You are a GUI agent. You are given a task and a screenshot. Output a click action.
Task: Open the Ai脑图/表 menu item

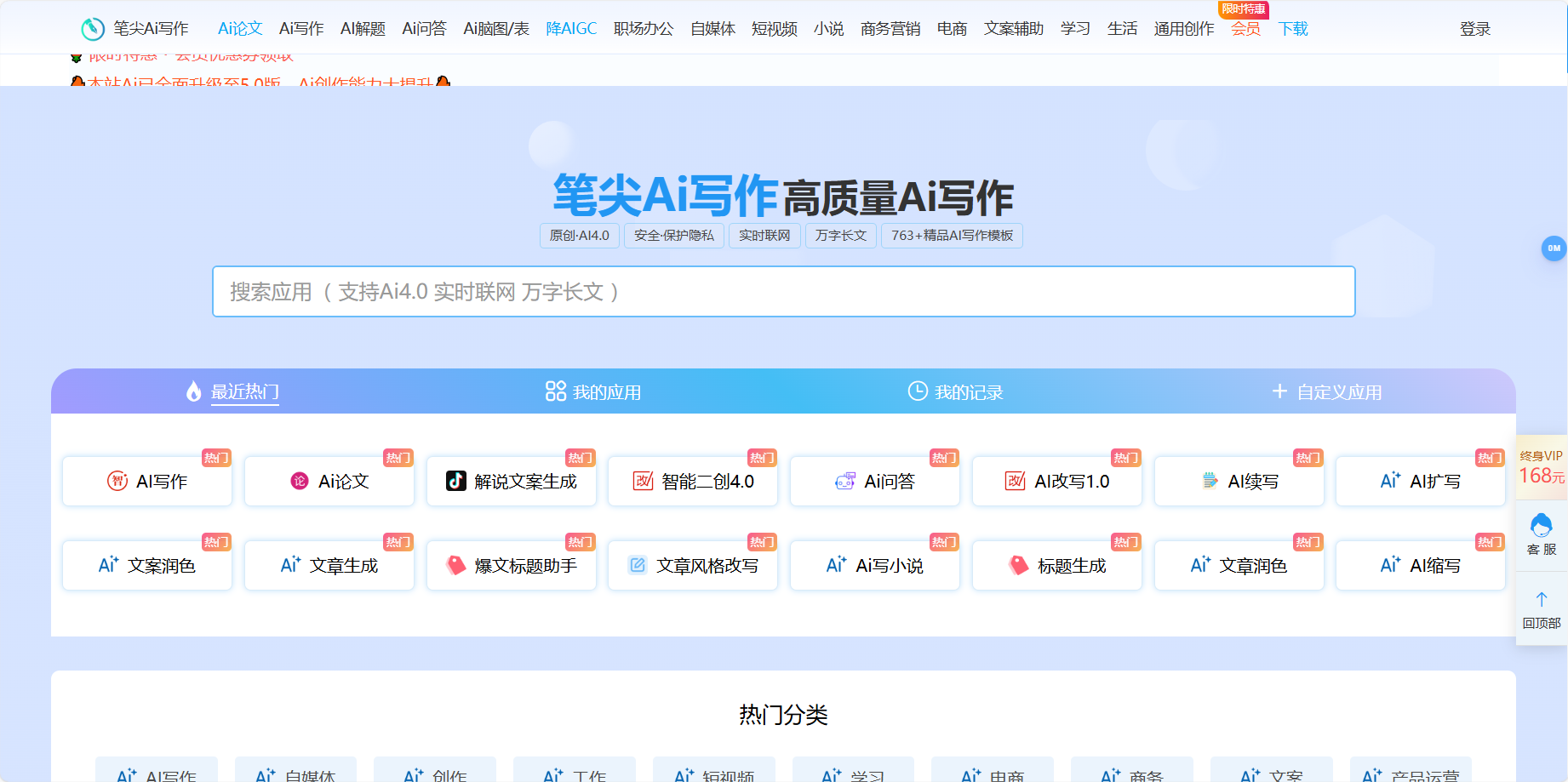(496, 28)
